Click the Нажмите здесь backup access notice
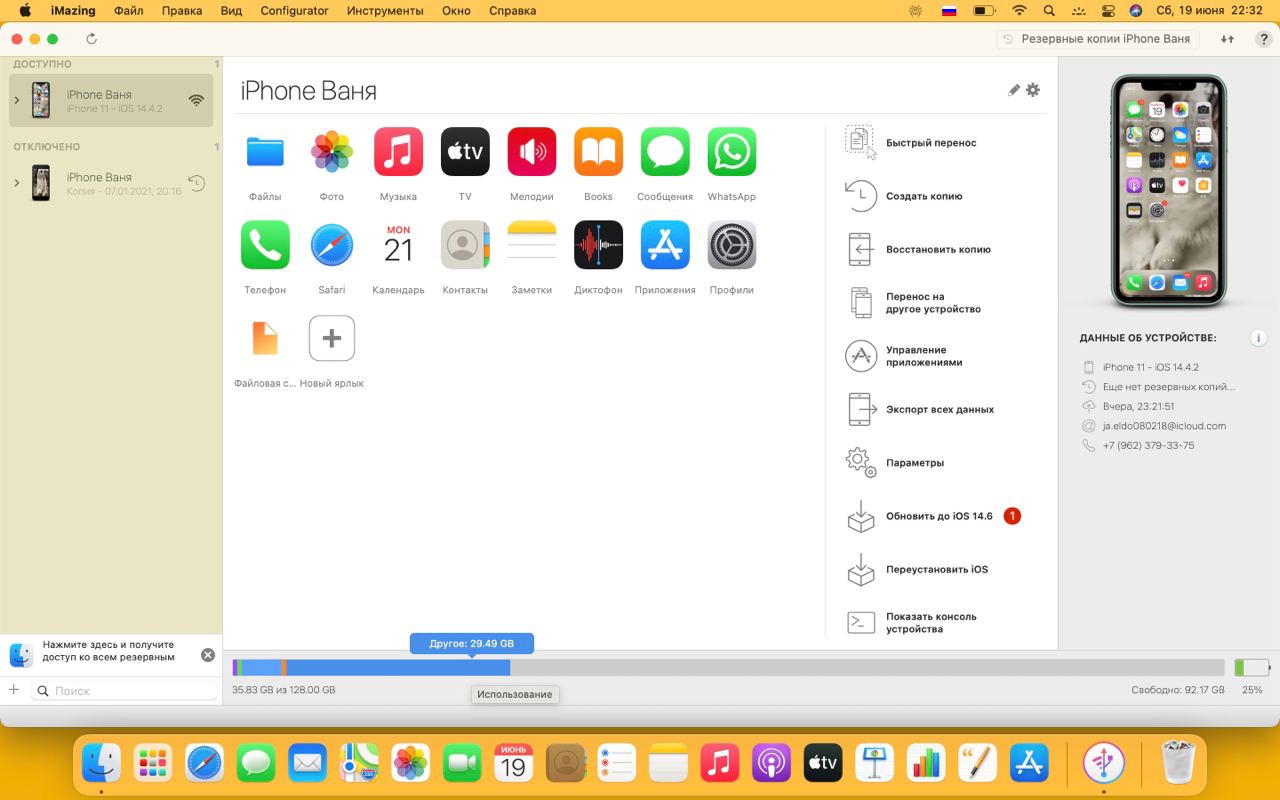The width and height of the screenshot is (1280, 800). (x=108, y=651)
